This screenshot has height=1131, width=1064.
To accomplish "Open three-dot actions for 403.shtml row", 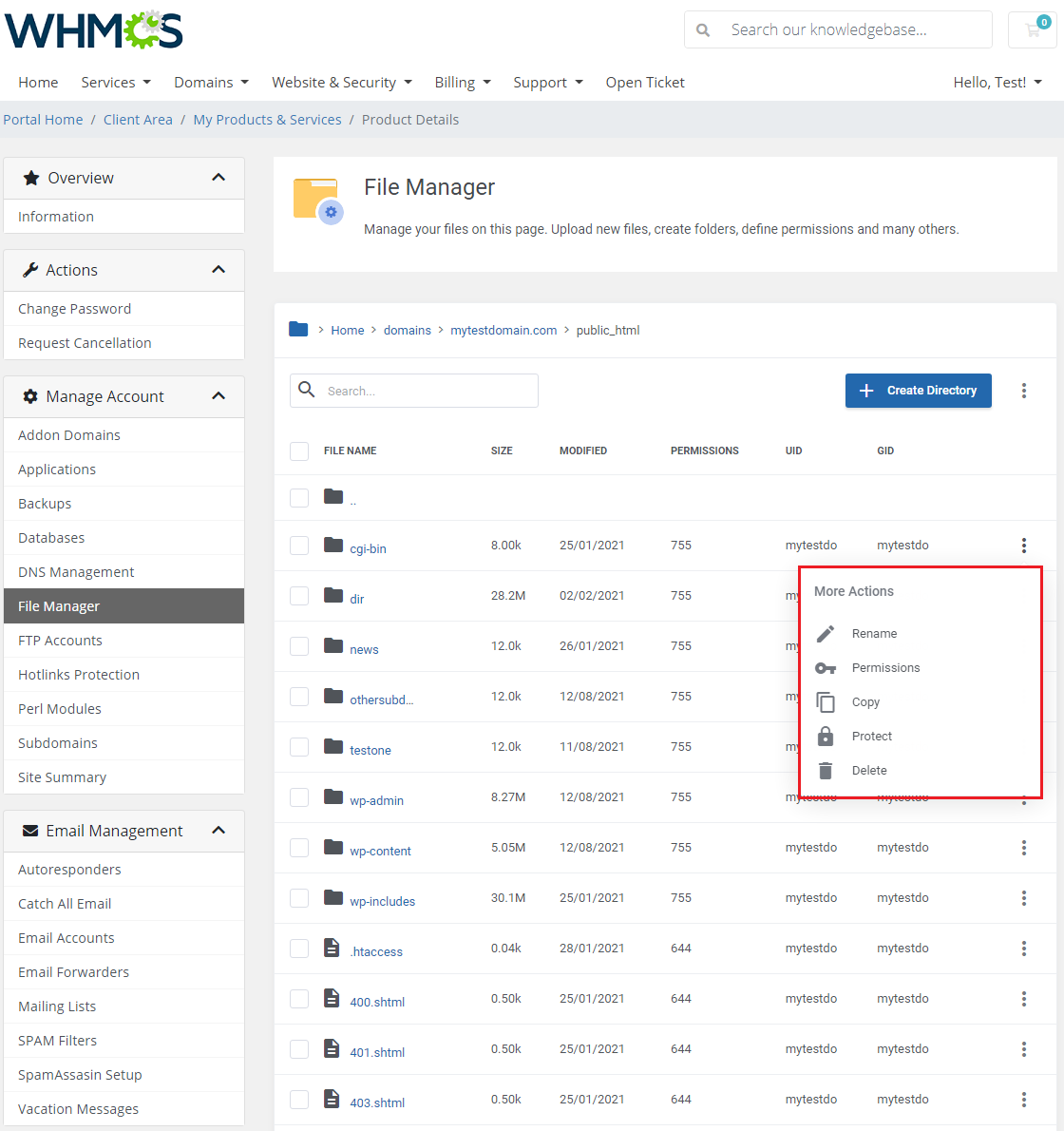I will [x=1024, y=1100].
